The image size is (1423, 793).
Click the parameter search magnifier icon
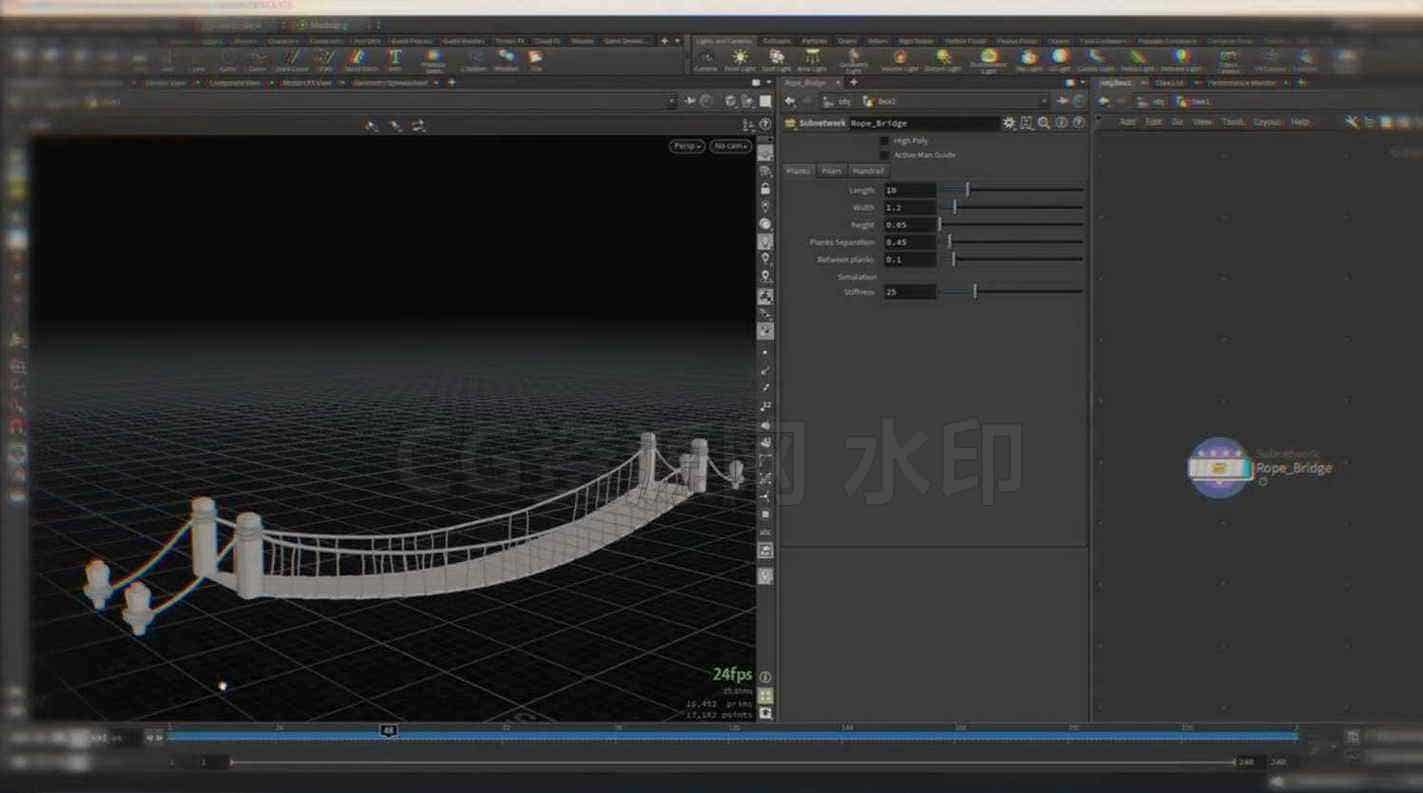[x=1044, y=123]
